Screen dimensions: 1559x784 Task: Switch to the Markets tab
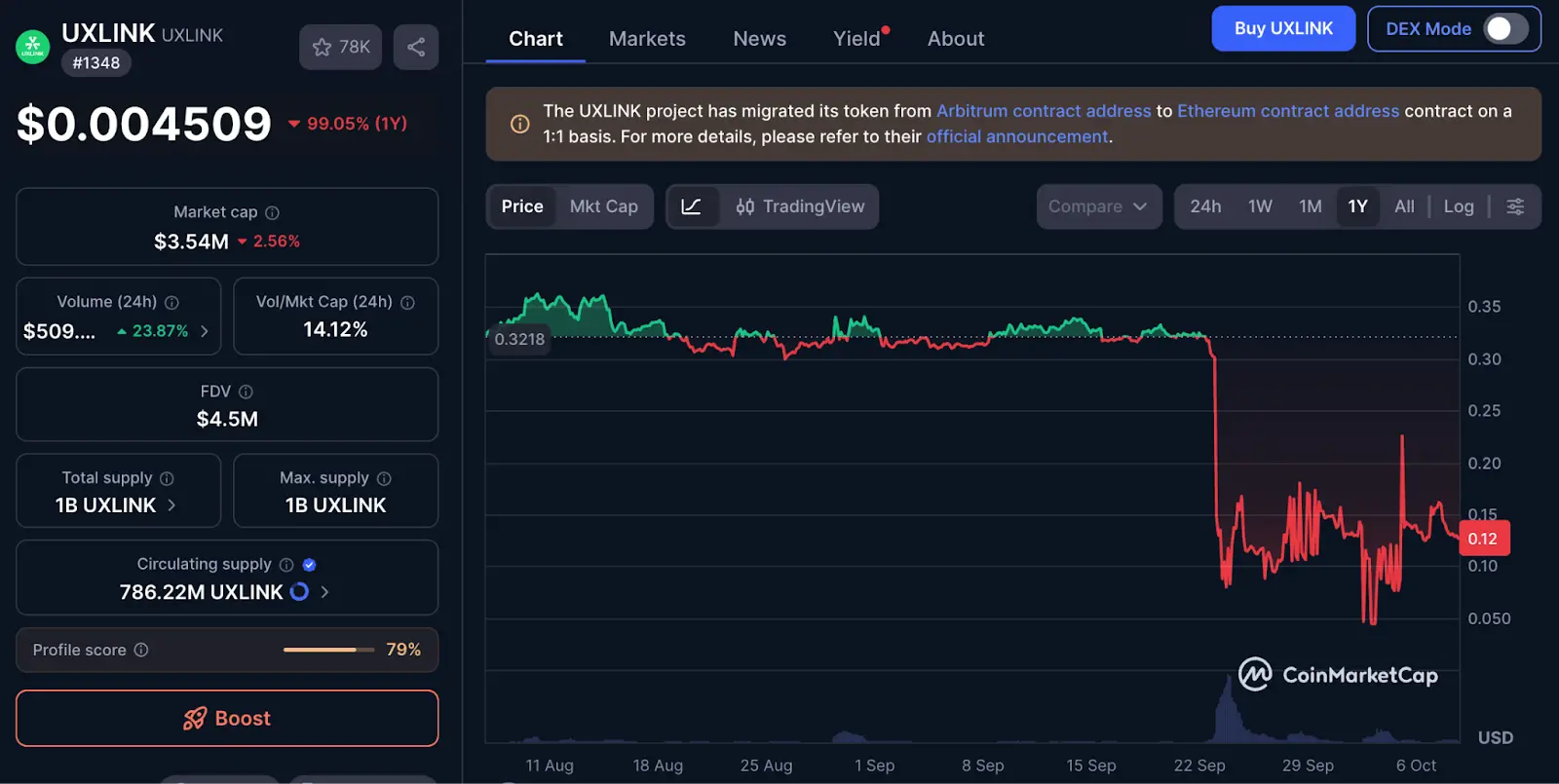(x=647, y=39)
